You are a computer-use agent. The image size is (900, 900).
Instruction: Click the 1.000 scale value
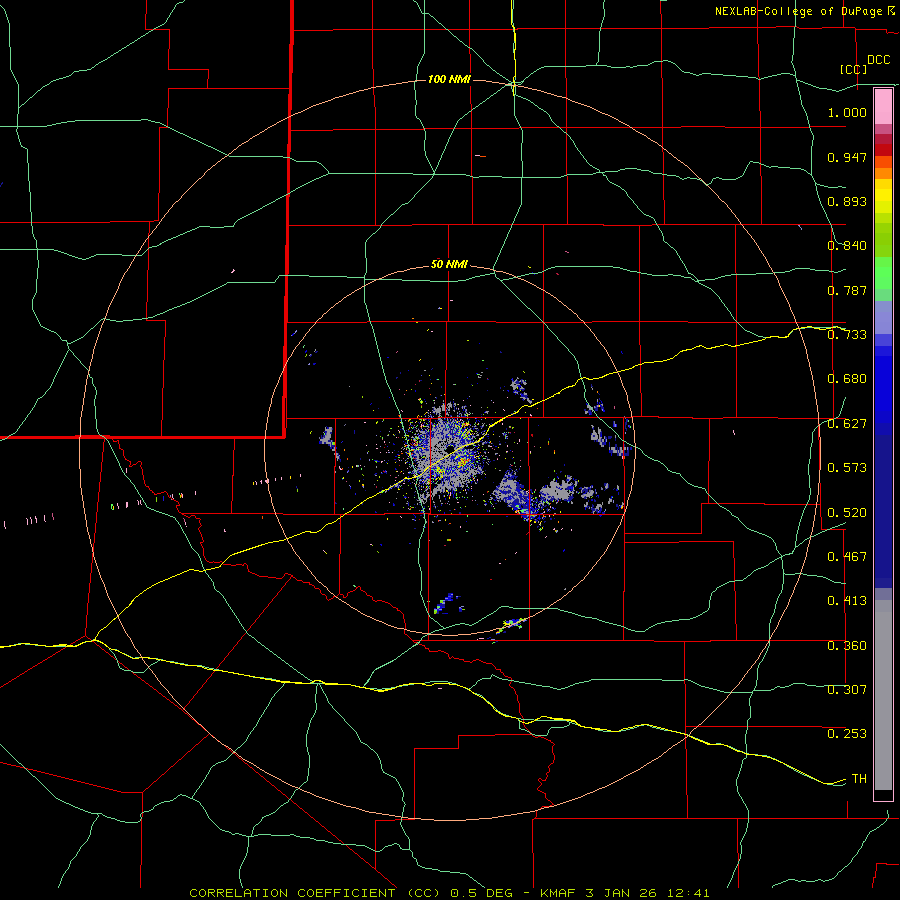point(847,112)
